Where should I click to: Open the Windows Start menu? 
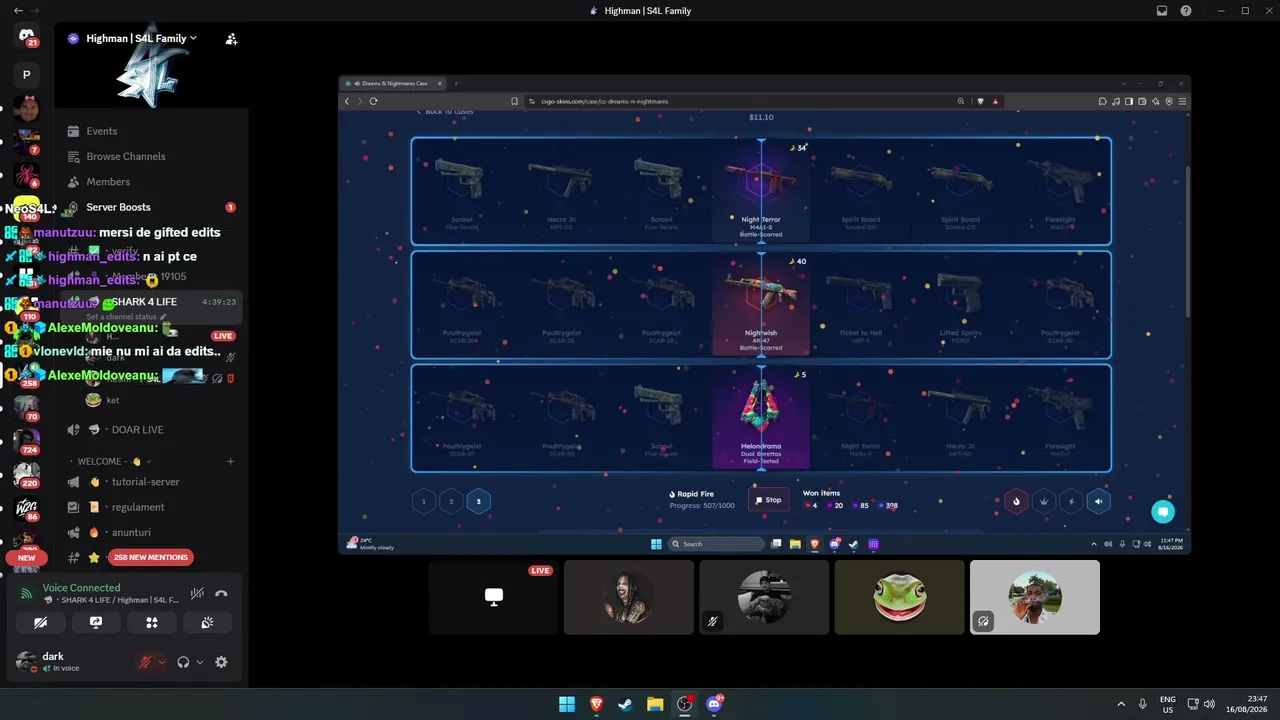click(x=567, y=704)
